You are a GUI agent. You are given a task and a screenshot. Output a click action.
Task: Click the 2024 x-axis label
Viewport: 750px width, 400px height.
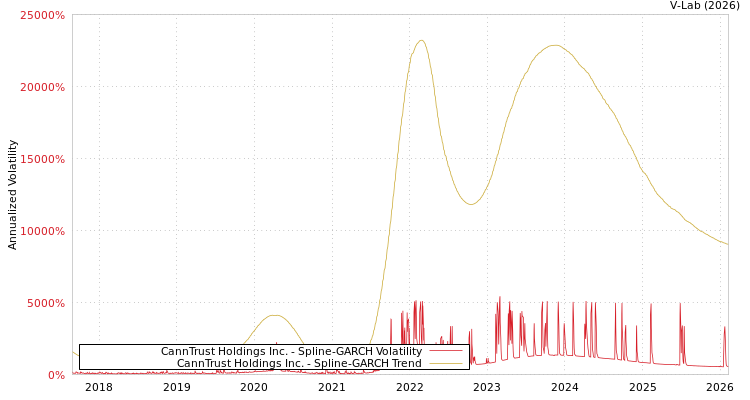[564, 387]
